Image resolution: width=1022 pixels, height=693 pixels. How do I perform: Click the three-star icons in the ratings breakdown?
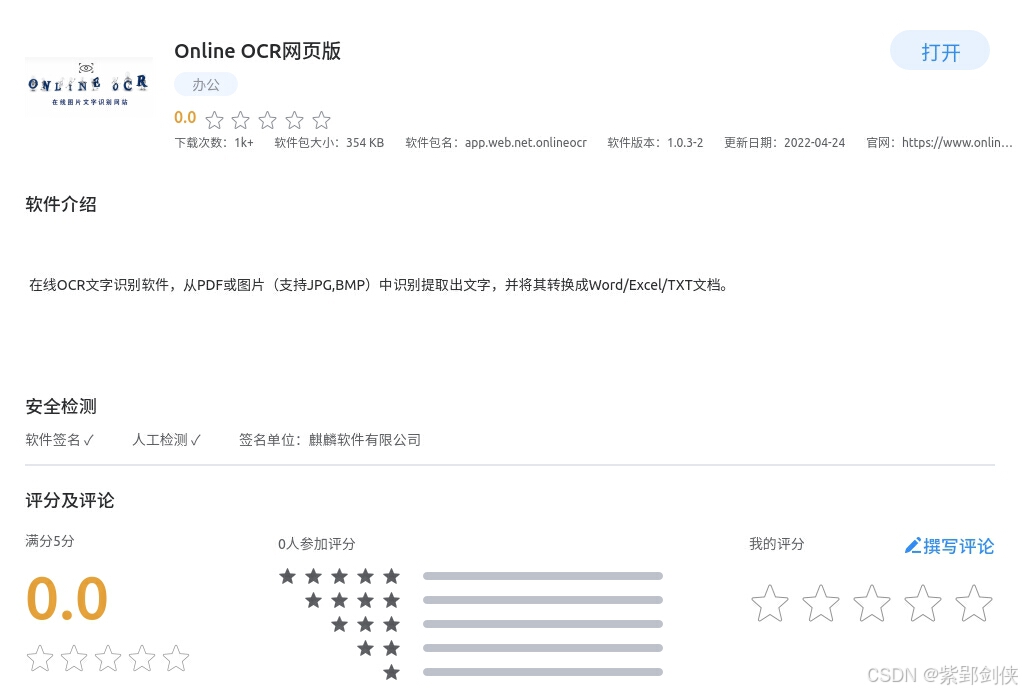tap(365, 624)
